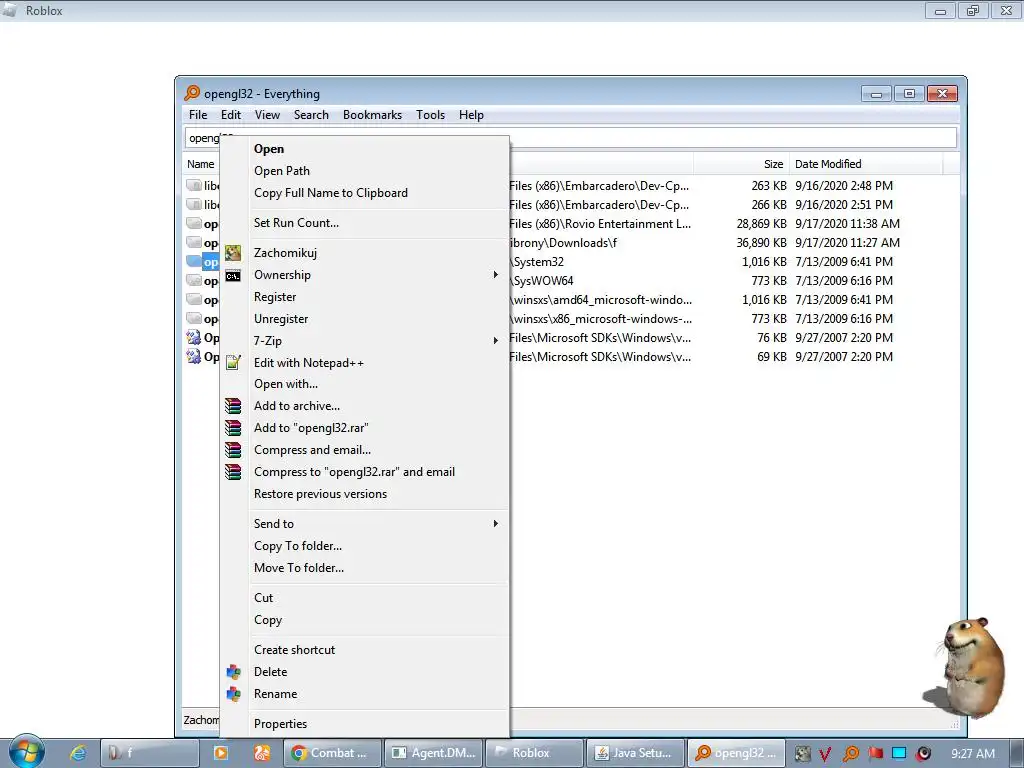Screen dimensions: 1024x768
Task: Open the File menu in Everything
Action: [198, 115]
